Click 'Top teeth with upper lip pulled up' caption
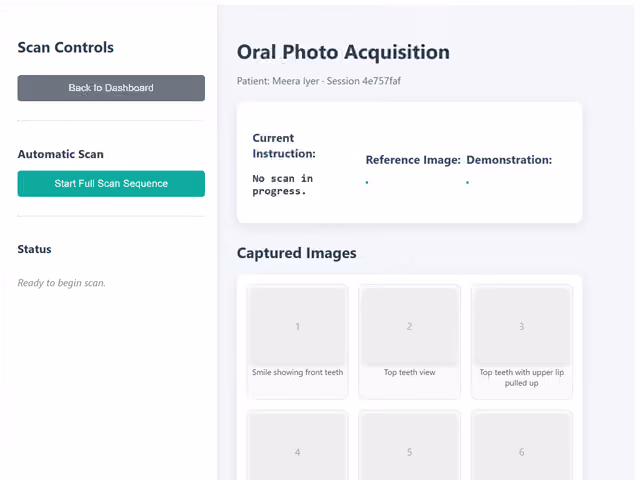The height and width of the screenshot is (480, 640). 522,378
